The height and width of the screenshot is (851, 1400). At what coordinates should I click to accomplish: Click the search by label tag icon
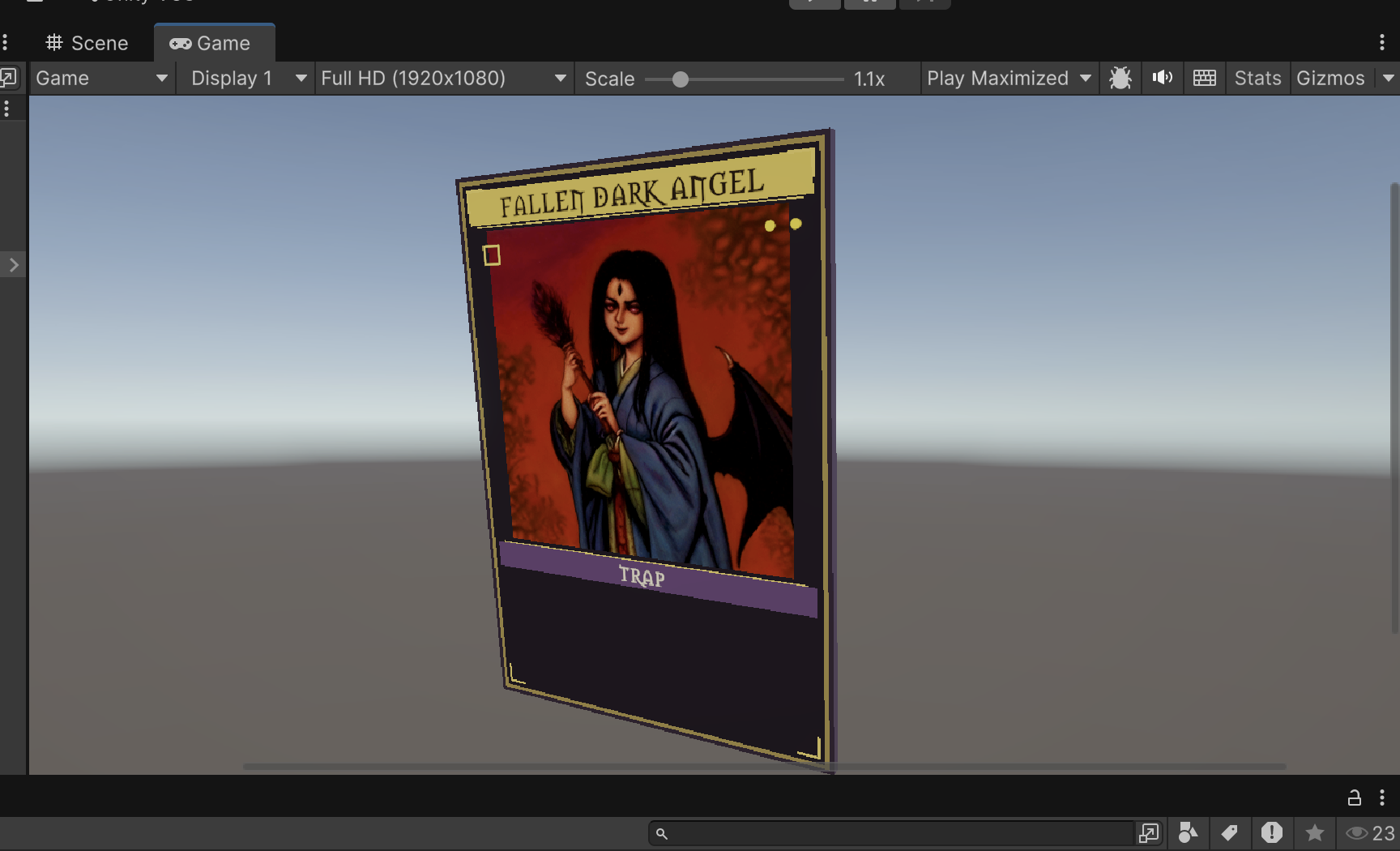pyautogui.click(x=1229, y=833)
